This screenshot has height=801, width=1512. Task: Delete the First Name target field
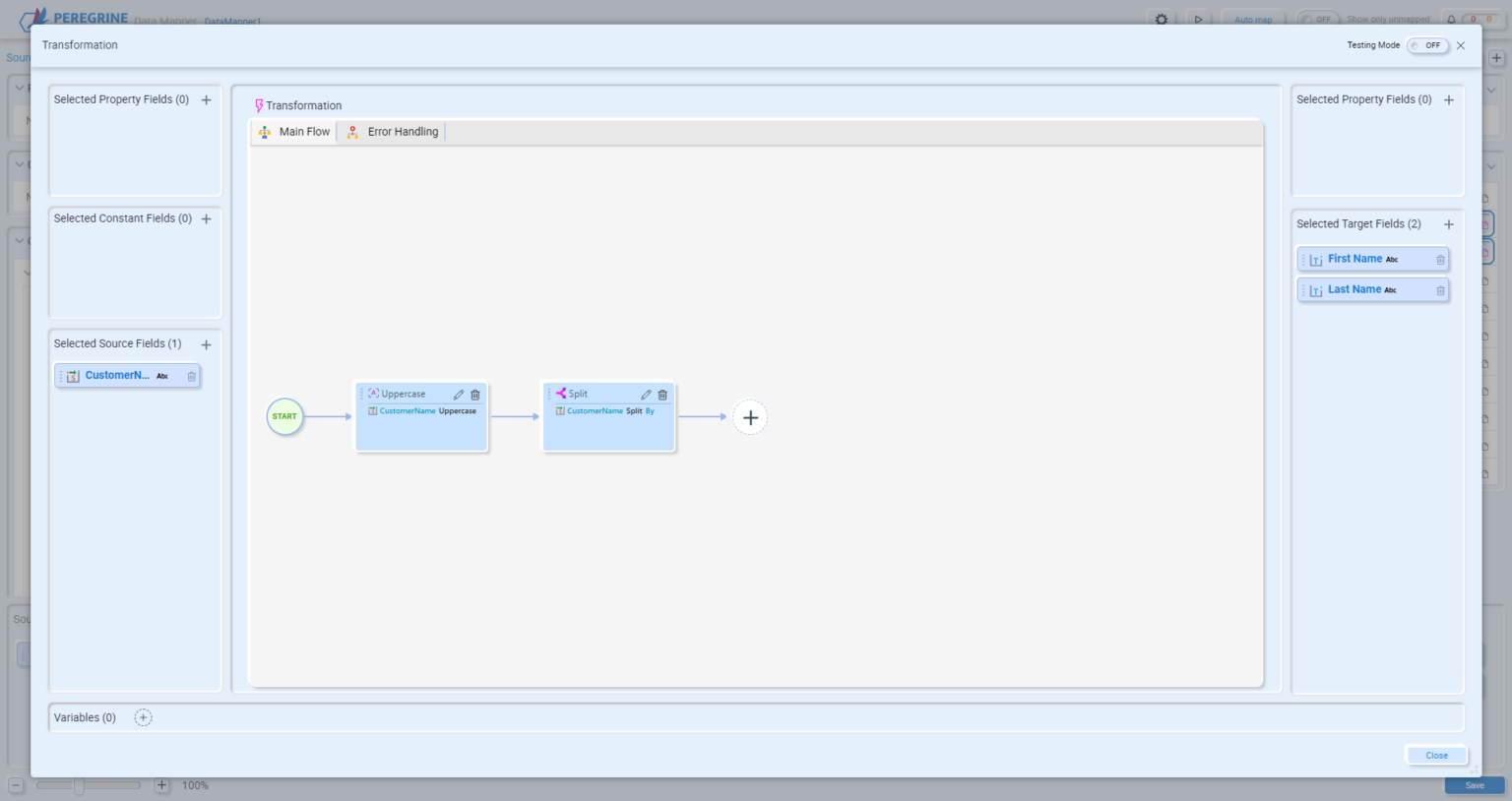1440,260
